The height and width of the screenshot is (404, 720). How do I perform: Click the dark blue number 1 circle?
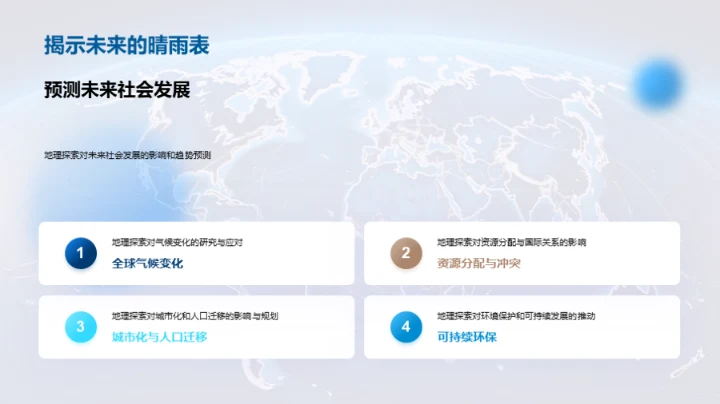point(80,252)
